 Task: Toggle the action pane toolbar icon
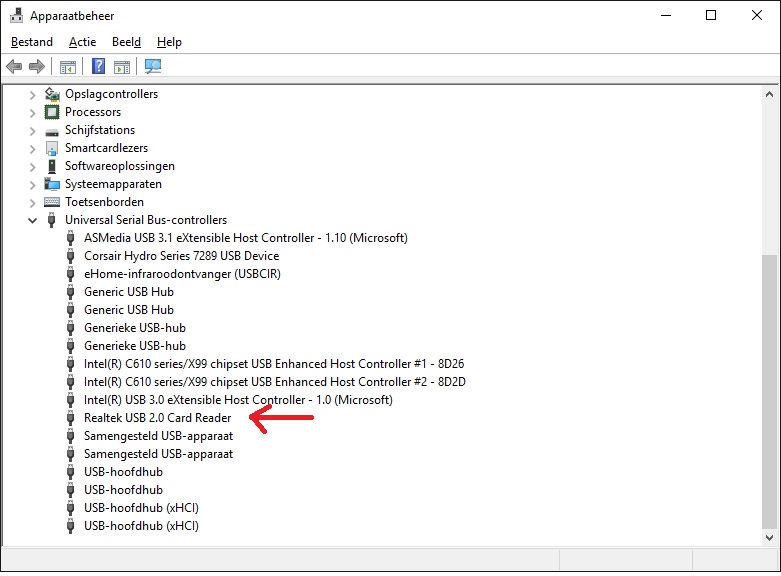pos(122,66)
